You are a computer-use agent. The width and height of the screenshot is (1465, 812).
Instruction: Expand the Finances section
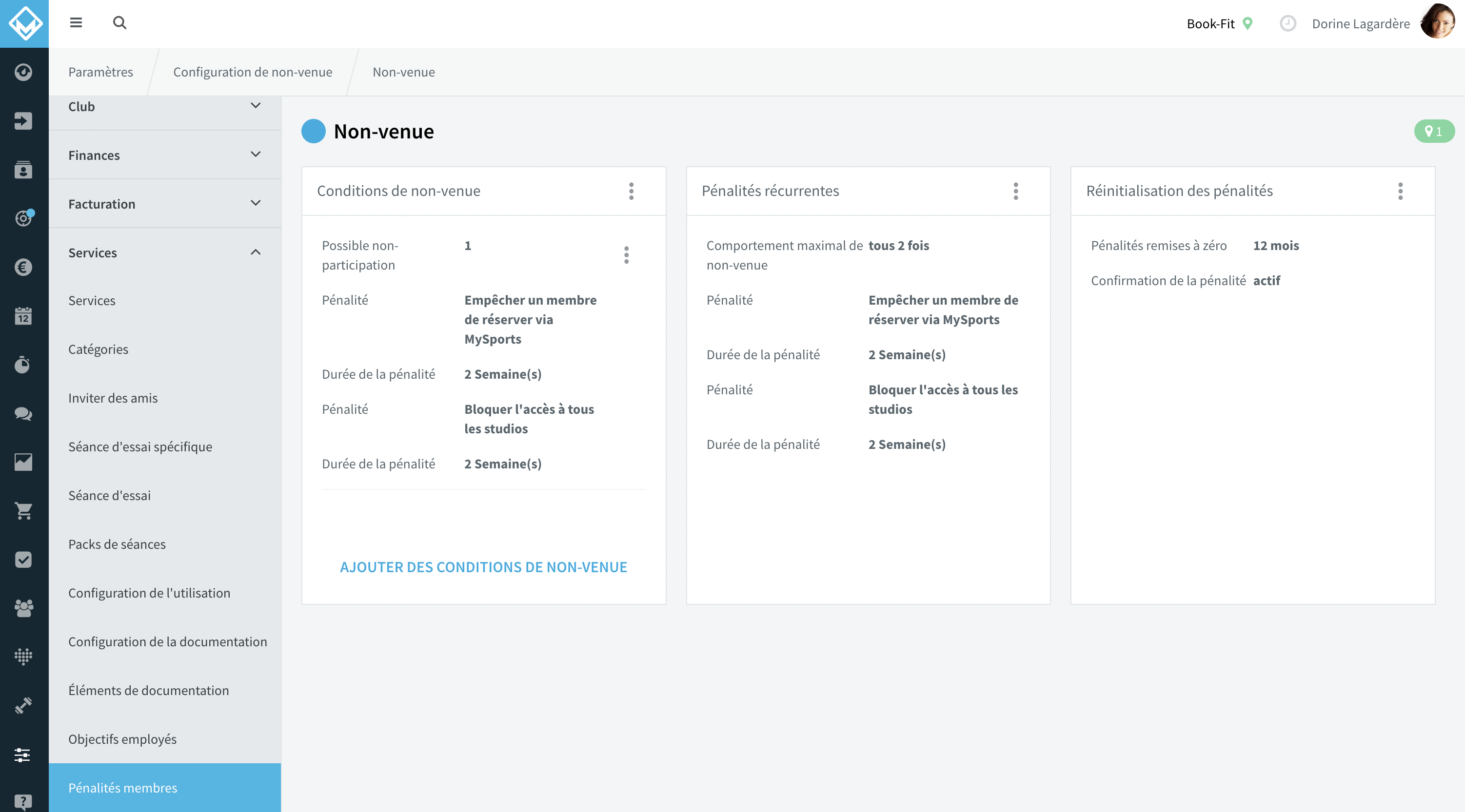coord(165,155)
